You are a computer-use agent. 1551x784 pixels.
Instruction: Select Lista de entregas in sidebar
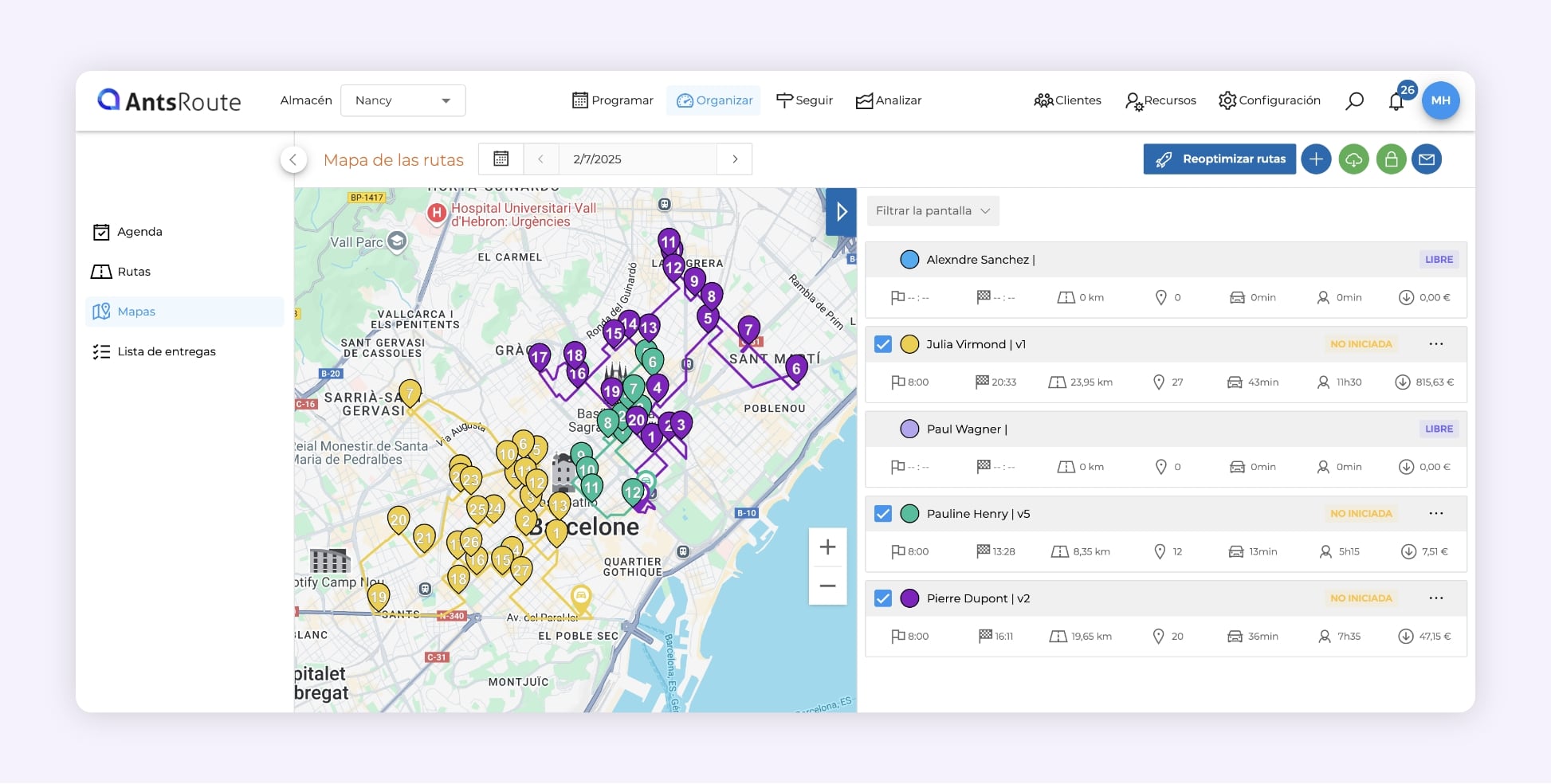(166, 351)
